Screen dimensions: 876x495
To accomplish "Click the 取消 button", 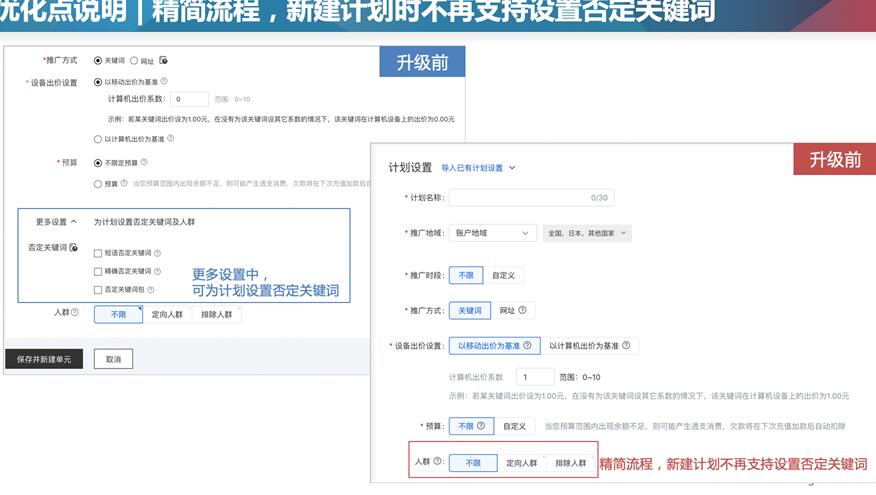I will tap(113, 359).
